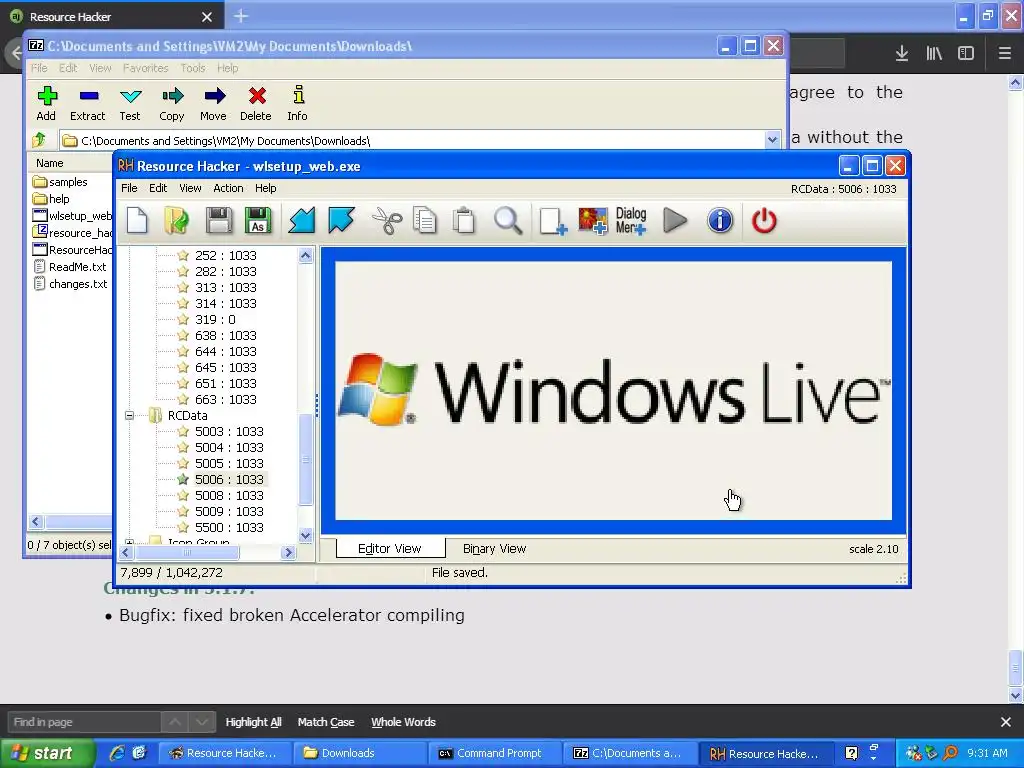Toggle Match Case in the find bar
The height and width of the screenshot is (768, 1024).
326,722
